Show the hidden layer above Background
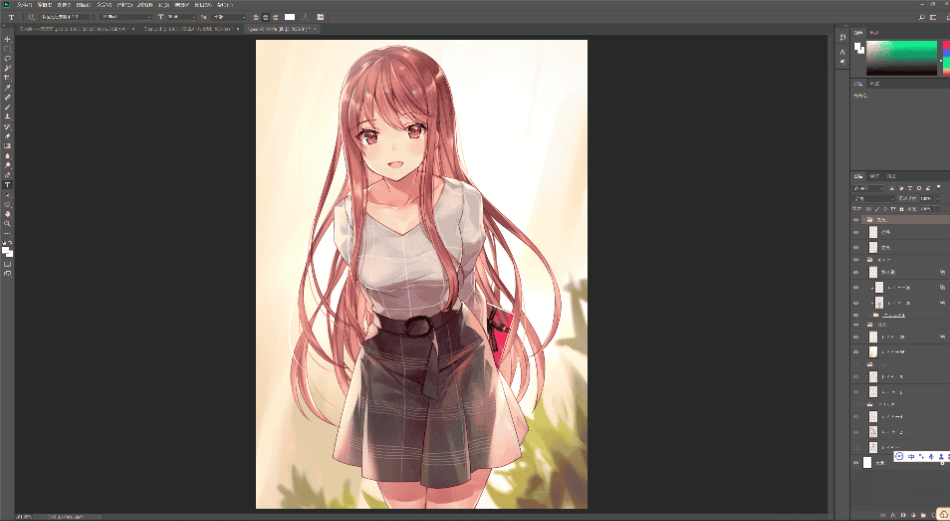This screenshot has width=950, height=521. (856, 448)
